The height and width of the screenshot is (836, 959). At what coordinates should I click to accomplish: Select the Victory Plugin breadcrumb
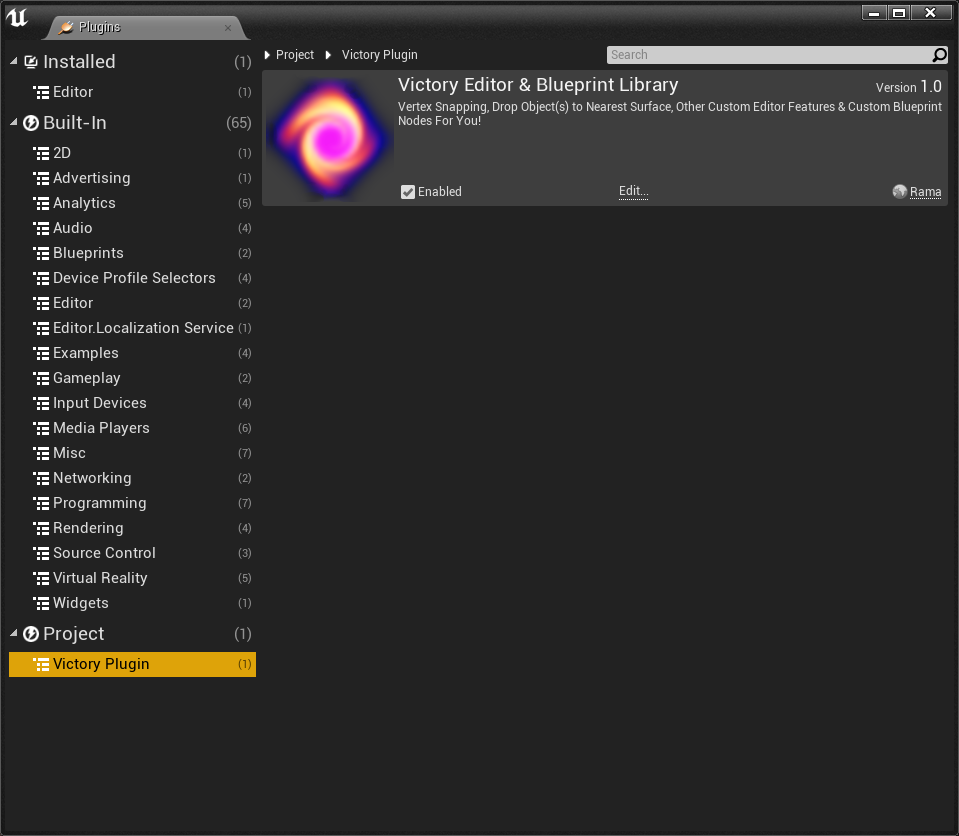click(379, 55)
